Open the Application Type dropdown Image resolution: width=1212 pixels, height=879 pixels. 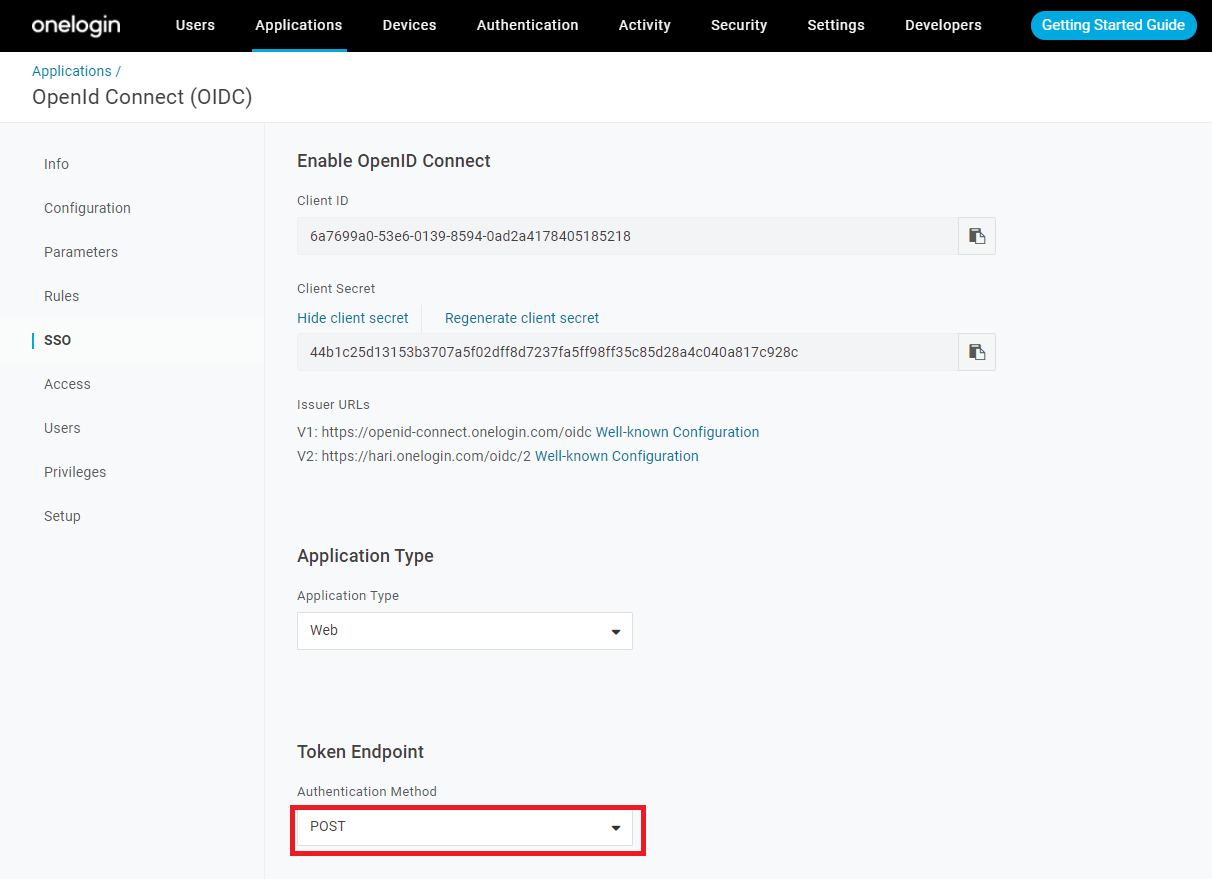[464, 631]
